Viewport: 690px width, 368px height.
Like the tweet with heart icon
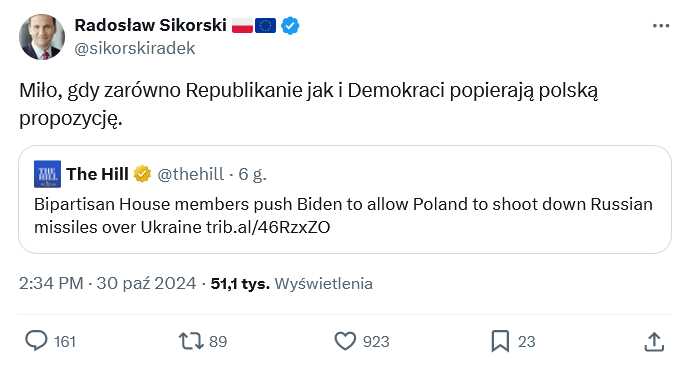345,341
